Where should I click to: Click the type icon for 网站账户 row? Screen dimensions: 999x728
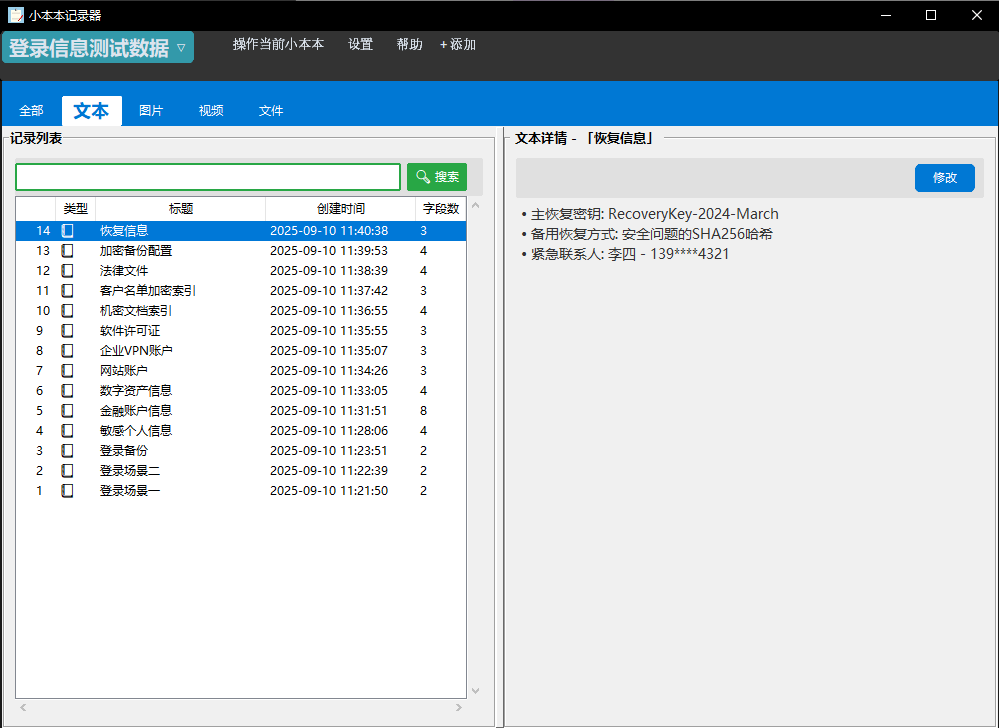tap(68, 371)
